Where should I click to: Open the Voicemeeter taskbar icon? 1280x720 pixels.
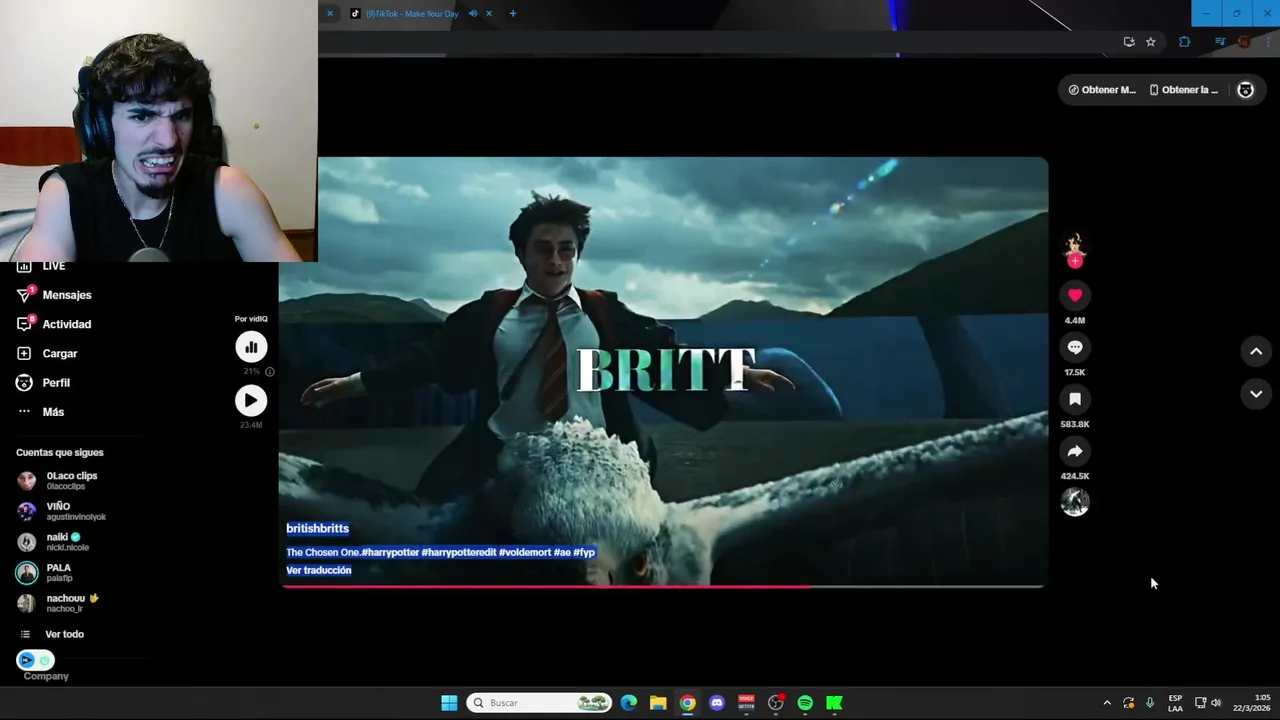coord(746,703)
